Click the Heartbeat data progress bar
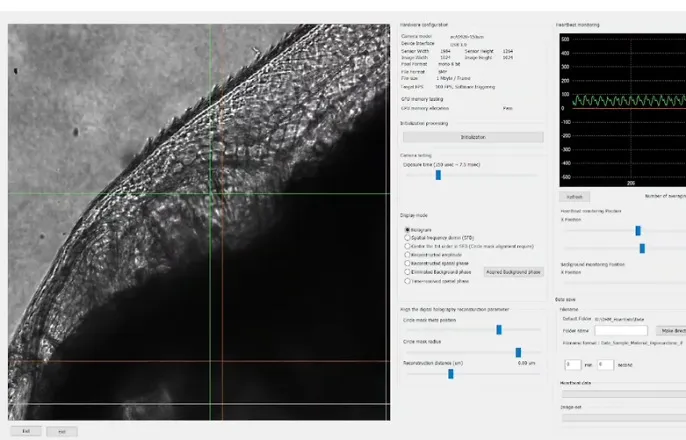This screenshot has height=440, width=686. 624,394
